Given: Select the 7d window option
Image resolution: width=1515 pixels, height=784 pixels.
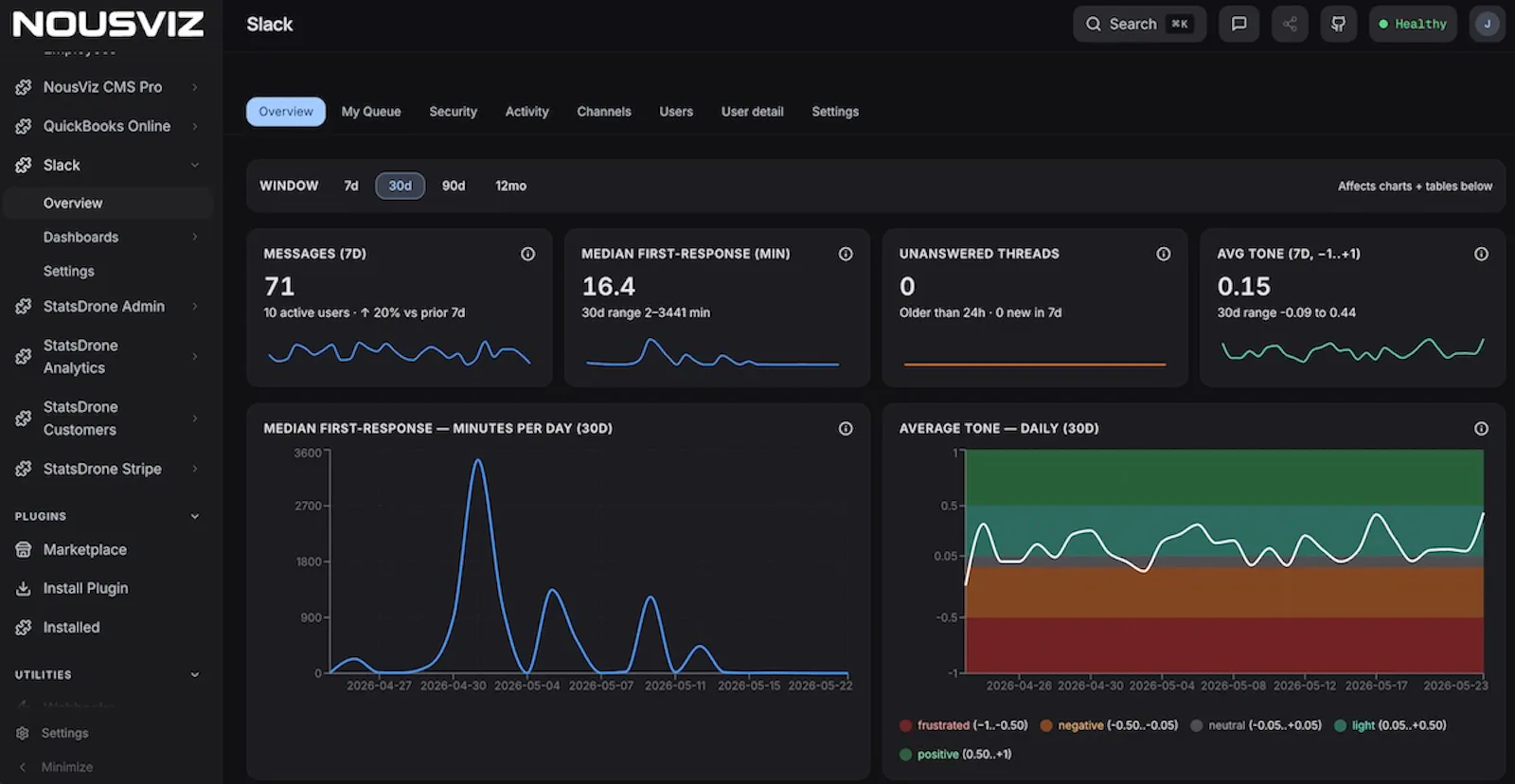Looking at the screenshot, I should coord(351,186).
